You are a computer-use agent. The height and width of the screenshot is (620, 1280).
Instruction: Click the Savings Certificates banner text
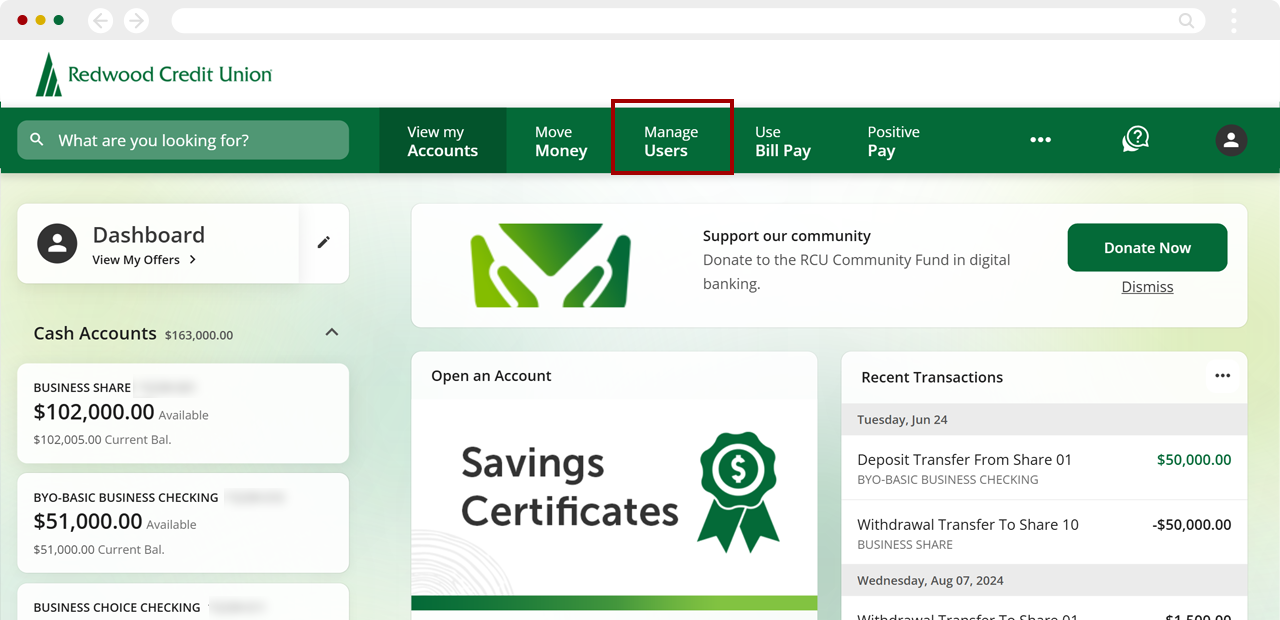click(569, 487)
